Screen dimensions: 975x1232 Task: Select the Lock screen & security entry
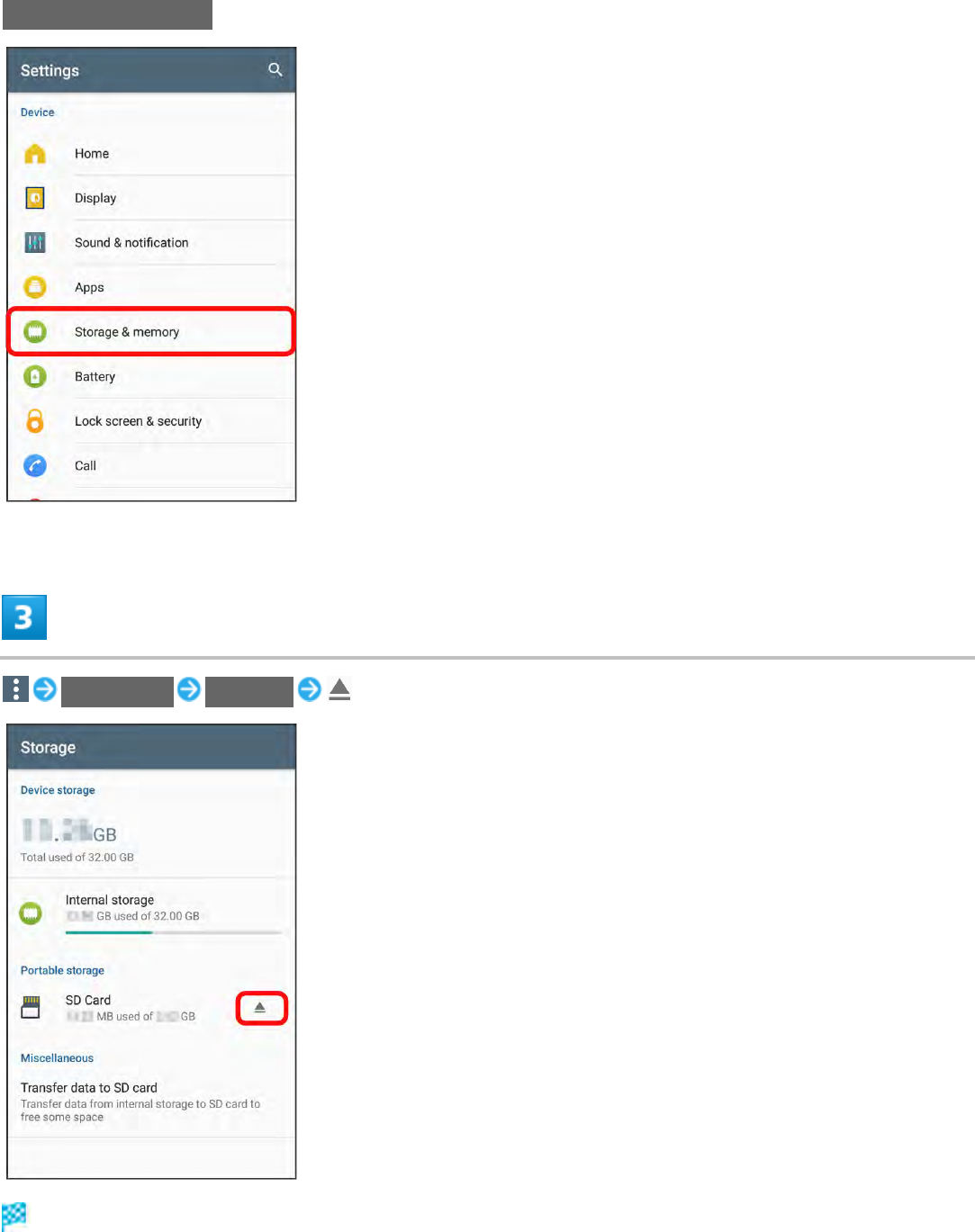[151, 421]
